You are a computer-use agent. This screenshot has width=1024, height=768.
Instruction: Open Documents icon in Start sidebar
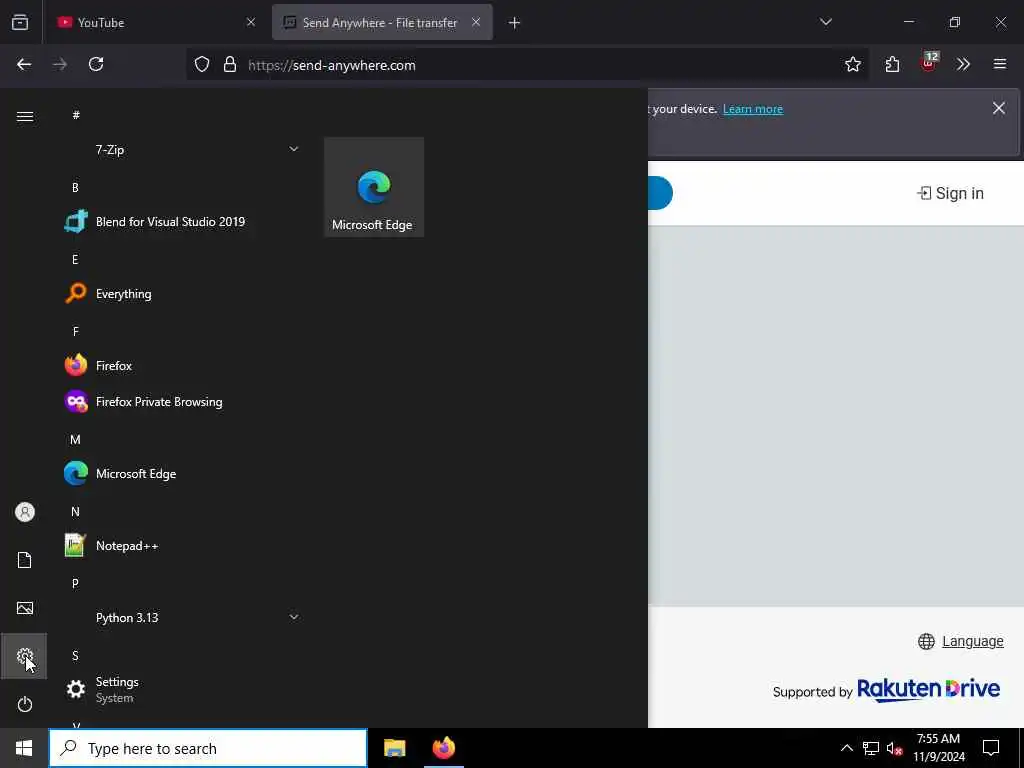pos(24,560)
